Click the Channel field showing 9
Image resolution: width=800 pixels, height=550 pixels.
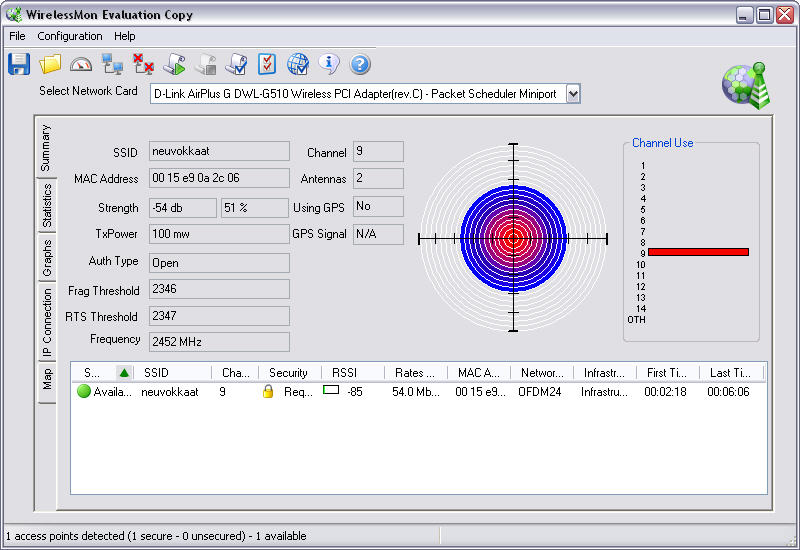click(x=379, y=151)
